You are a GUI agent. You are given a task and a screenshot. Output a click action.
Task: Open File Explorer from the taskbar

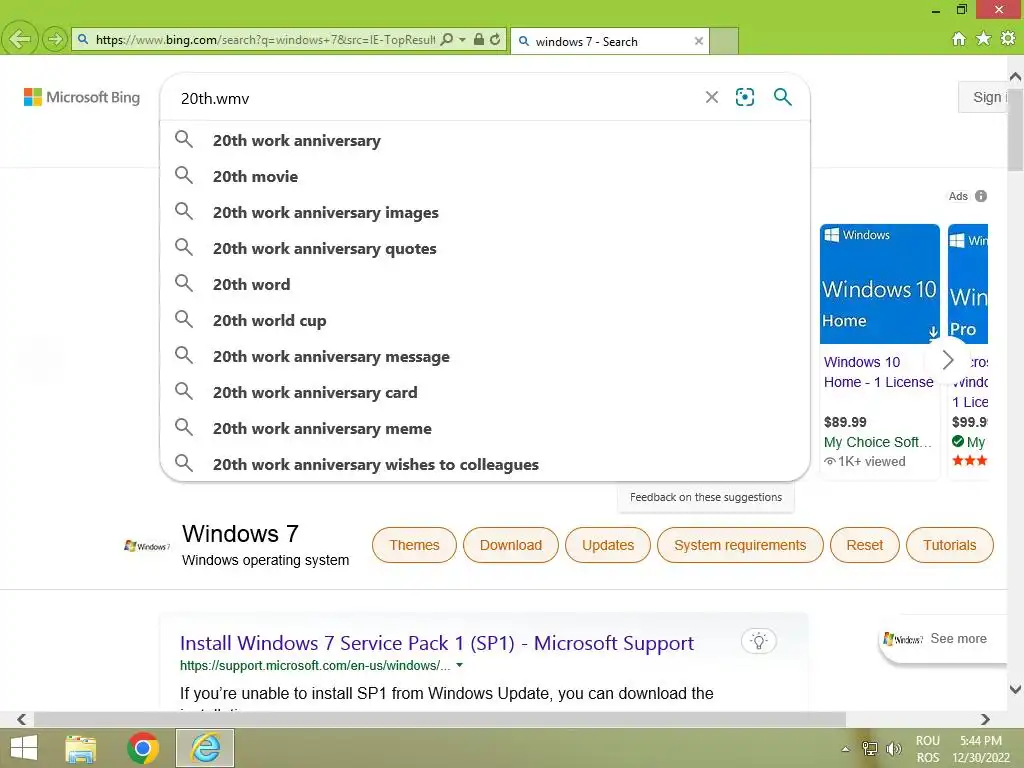point(81,748)
